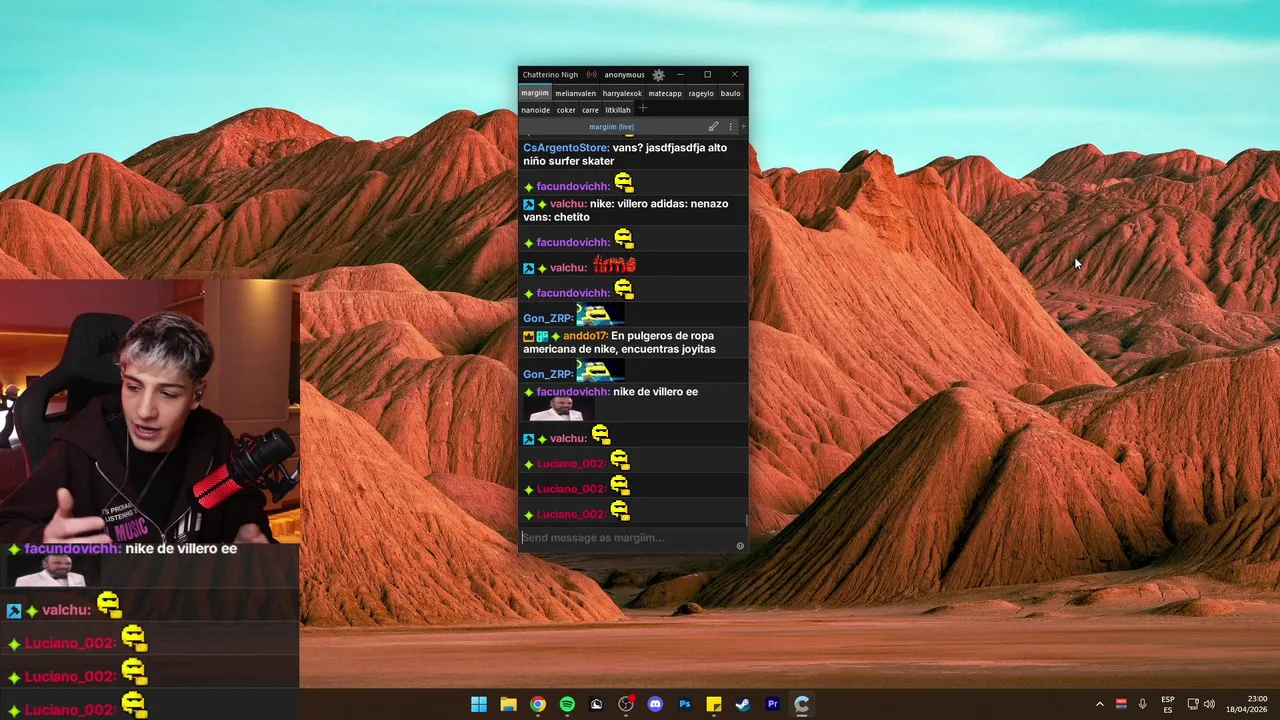Click facundovichh username on 'nike de villero ee'
Screen dimensions: 1280x720
573,392
